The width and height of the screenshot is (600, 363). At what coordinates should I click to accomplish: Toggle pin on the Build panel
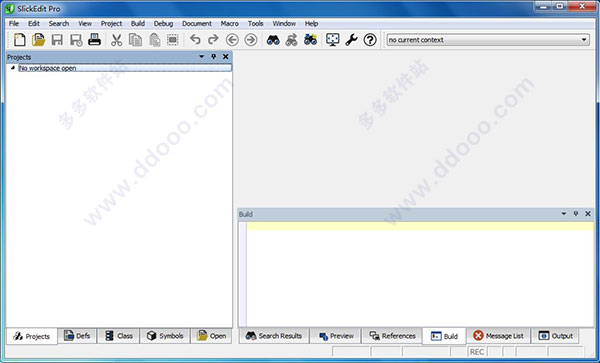(x=576, y=214)
